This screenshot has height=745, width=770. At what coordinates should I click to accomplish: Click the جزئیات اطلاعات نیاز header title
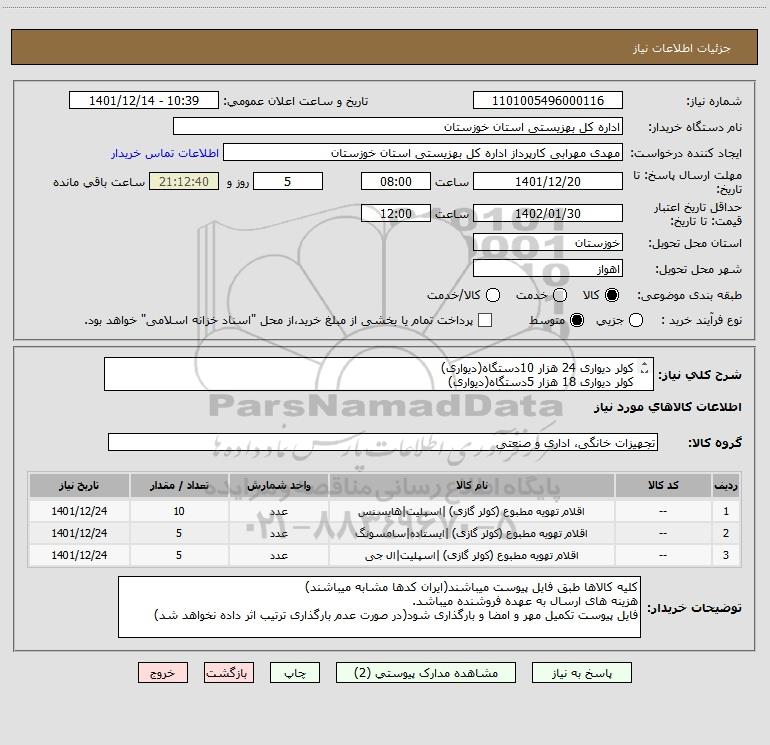click(x=682, y=48)
